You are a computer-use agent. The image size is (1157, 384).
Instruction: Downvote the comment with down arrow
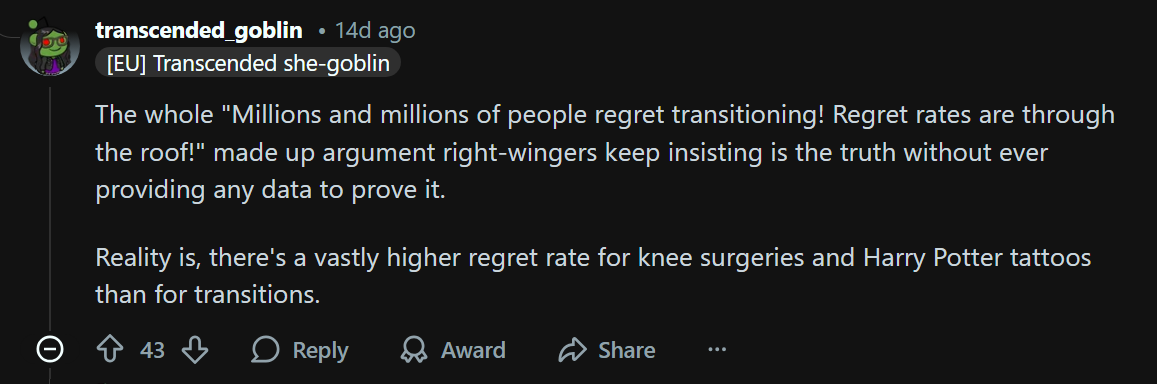coord(195,349)
